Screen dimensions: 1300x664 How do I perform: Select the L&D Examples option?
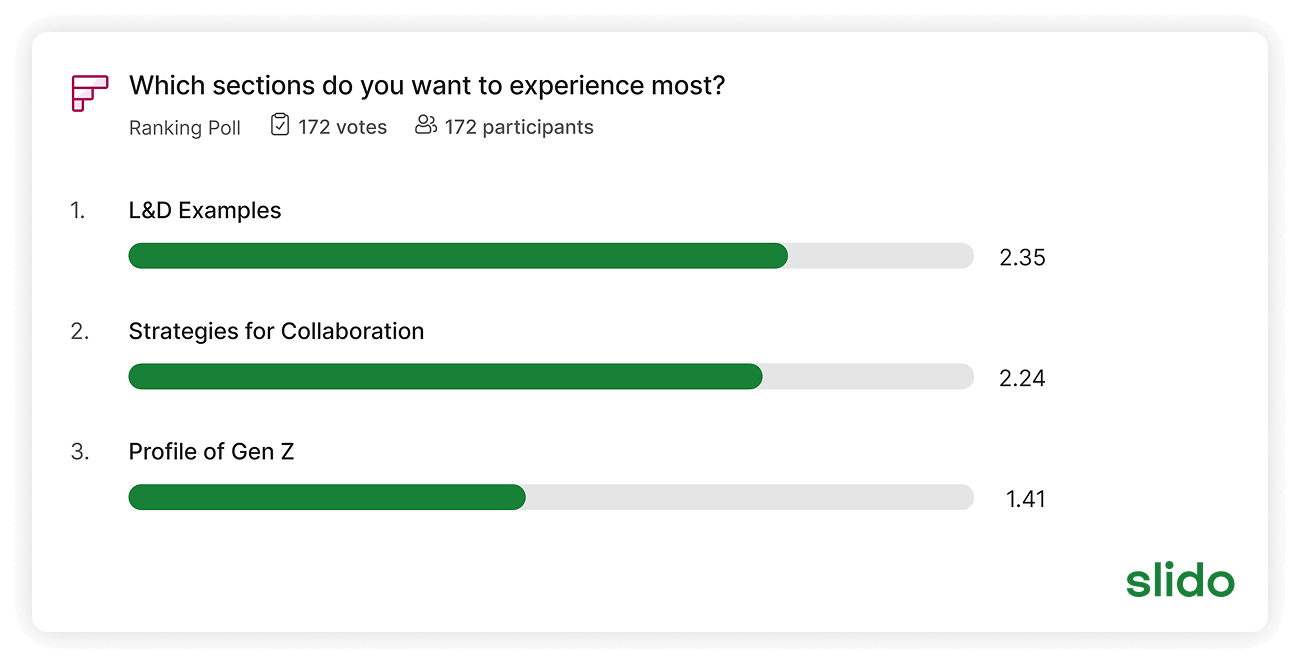(x=205, y=211)
